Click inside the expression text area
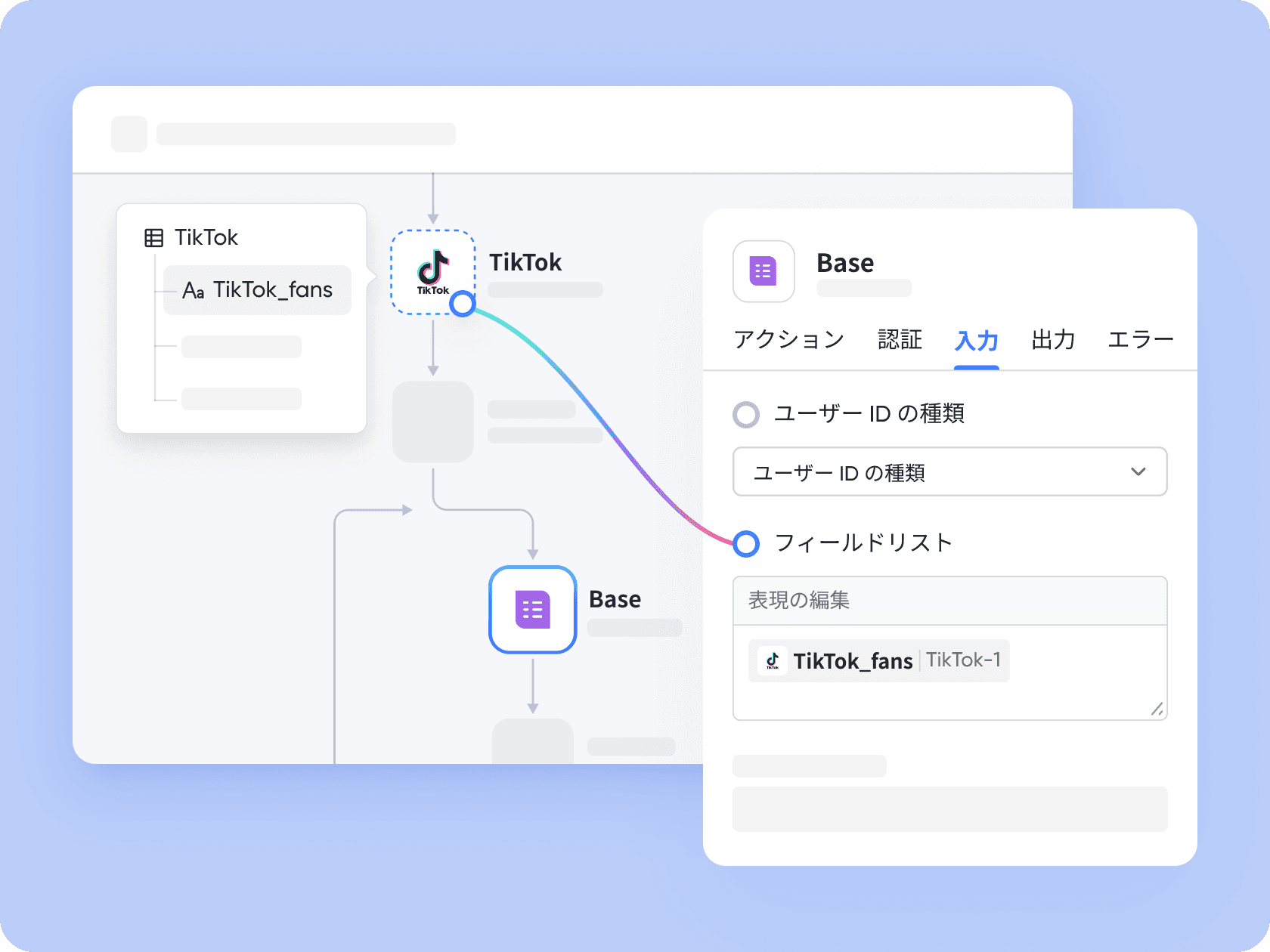The image size is (1270, 952). pos(949,672)
